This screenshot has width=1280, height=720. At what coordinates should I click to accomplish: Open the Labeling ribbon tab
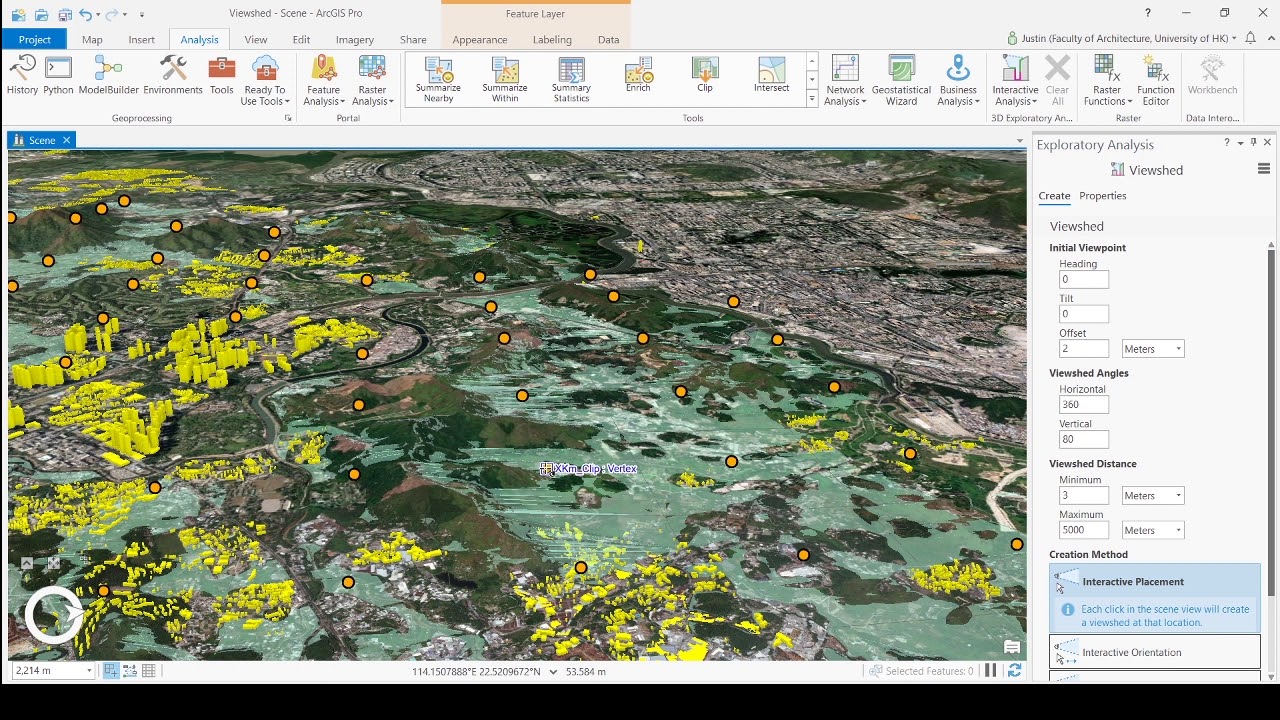[552, 39]
